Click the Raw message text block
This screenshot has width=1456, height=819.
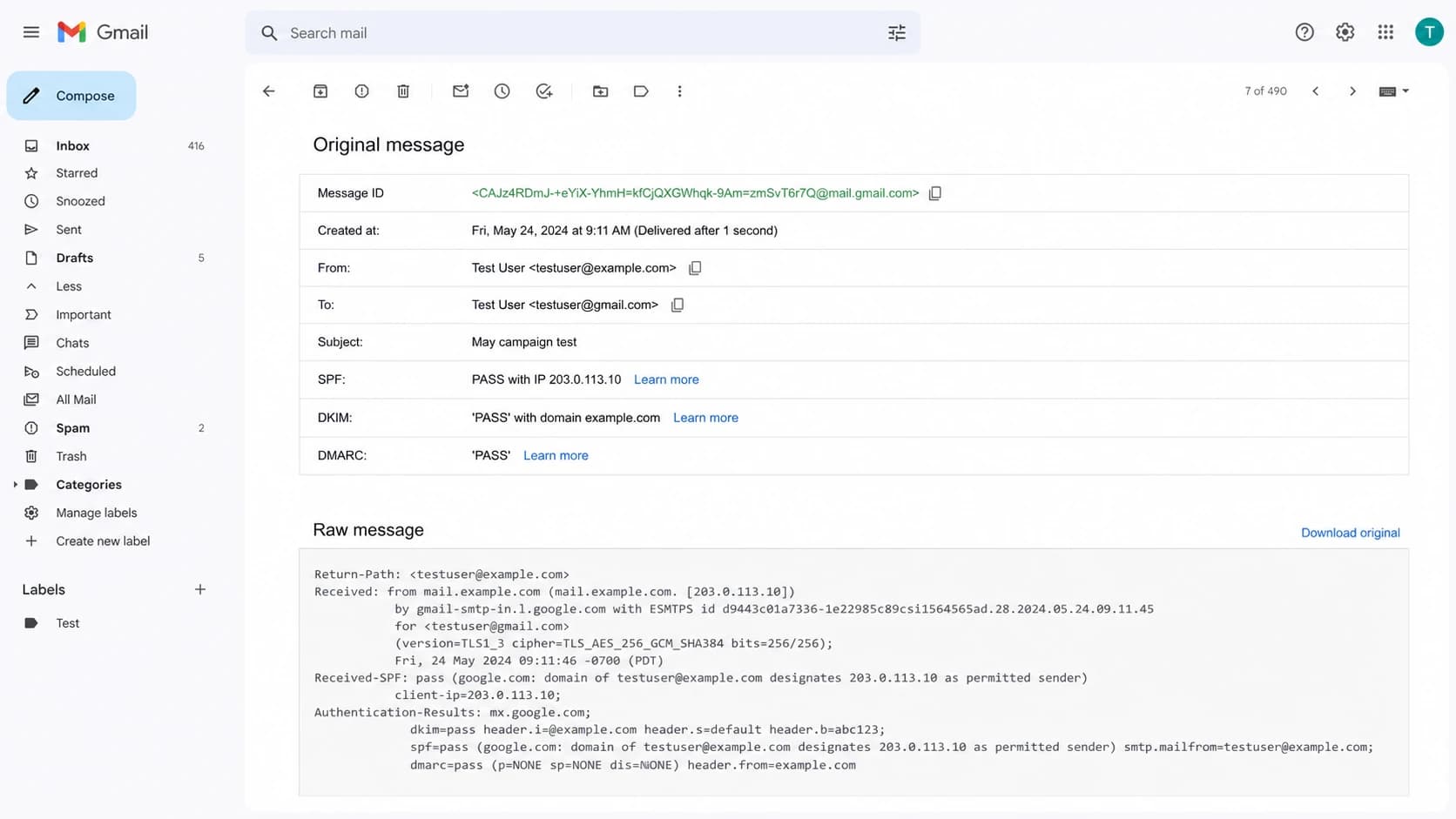(853, 672)
